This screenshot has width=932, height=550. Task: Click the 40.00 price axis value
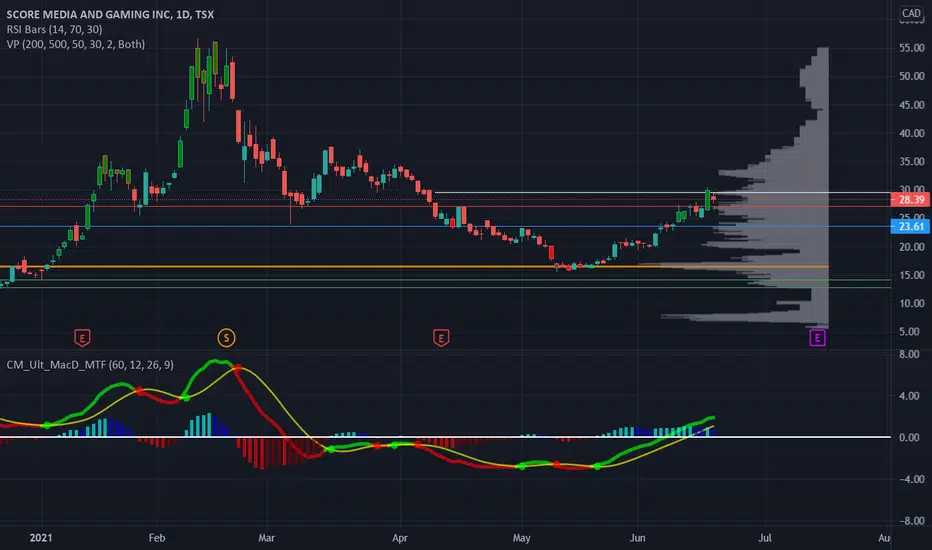click(x=912, y=133)
